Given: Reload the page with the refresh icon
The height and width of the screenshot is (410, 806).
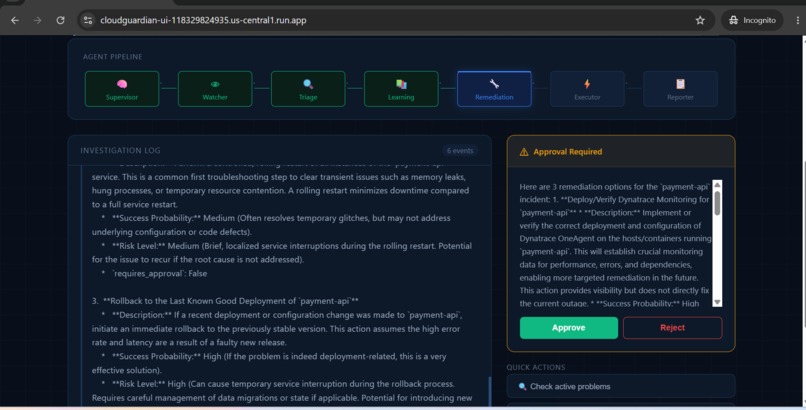Looking at the screenshot, I should click(x=60, y=20).
